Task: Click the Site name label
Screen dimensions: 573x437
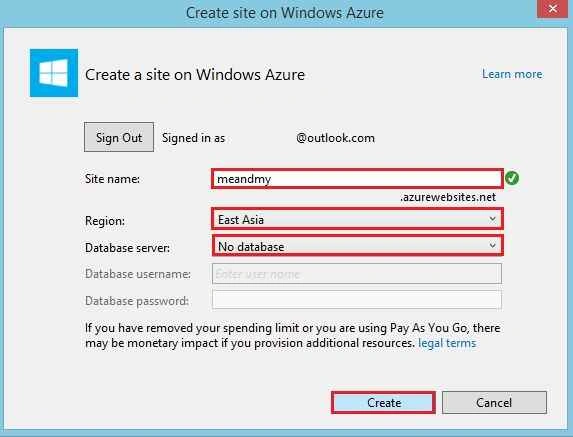Action: pos(112,179)
